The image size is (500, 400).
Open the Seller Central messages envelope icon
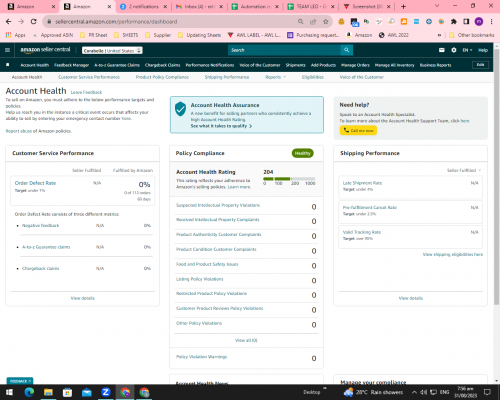coord(442,50)
